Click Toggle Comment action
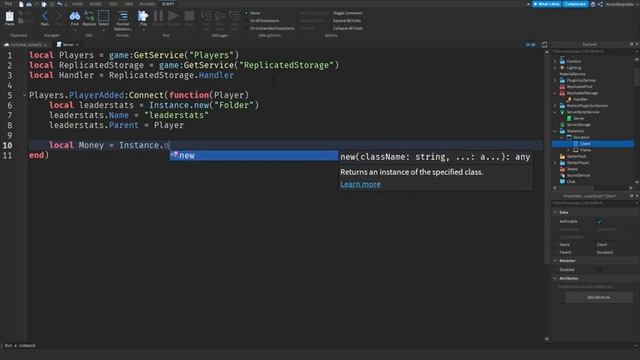 [x=347, y=13]
